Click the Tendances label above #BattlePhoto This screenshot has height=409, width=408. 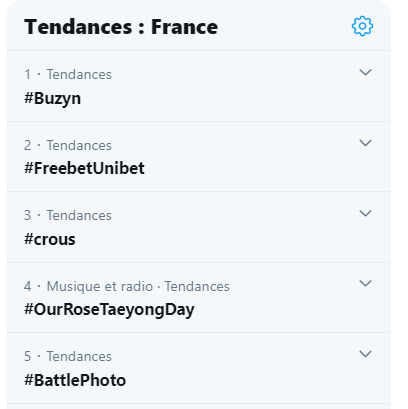point(79,356)
